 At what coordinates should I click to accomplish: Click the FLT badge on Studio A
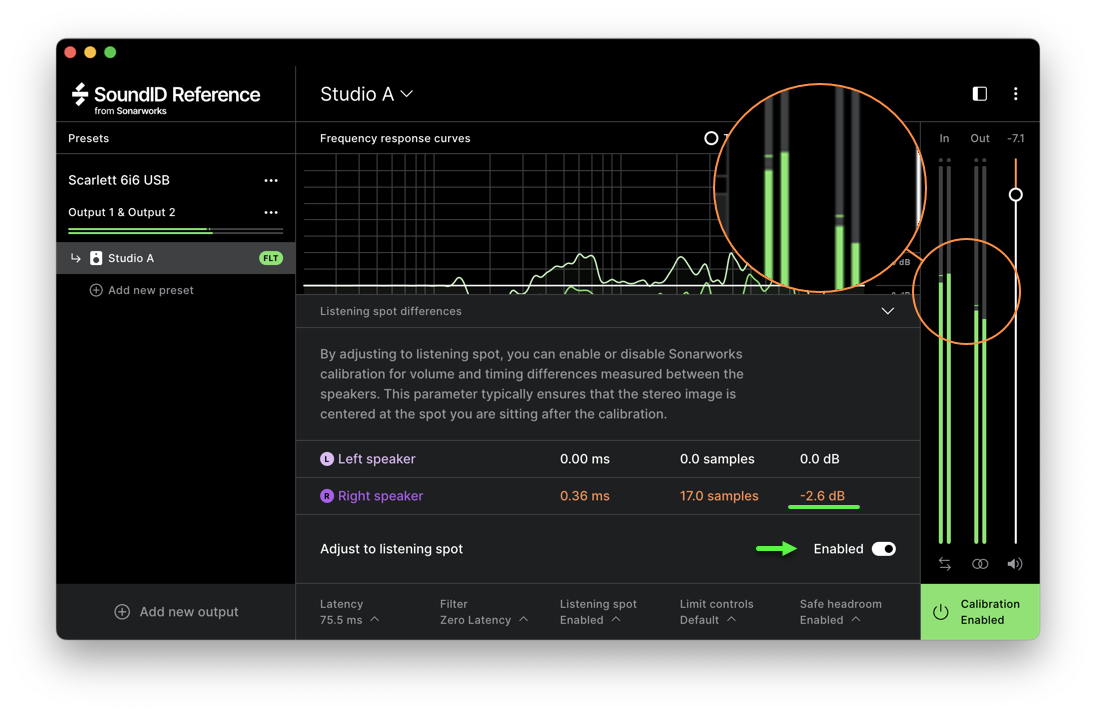click(x=271, y=258)
